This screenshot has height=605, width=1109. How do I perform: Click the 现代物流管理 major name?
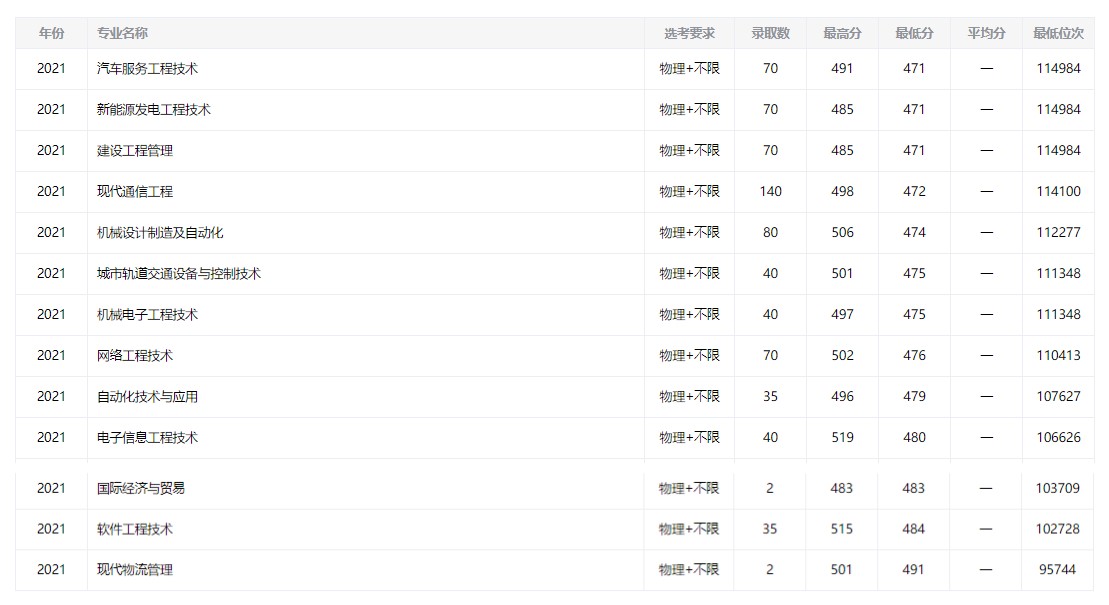pyautogui.click(x=135, y=570)
